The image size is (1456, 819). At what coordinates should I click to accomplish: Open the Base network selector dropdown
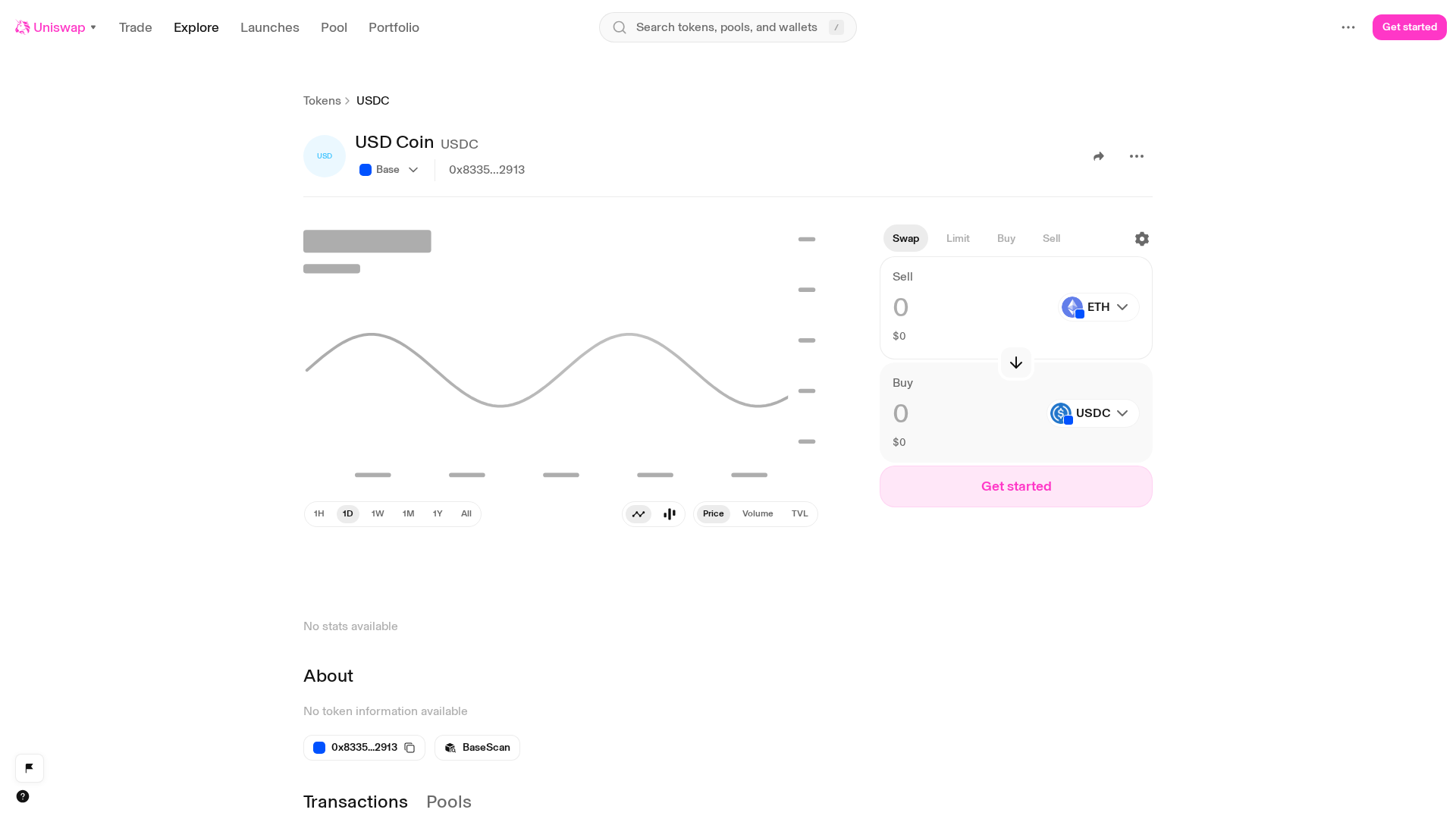pyautogui.click(x=389, y=170)
